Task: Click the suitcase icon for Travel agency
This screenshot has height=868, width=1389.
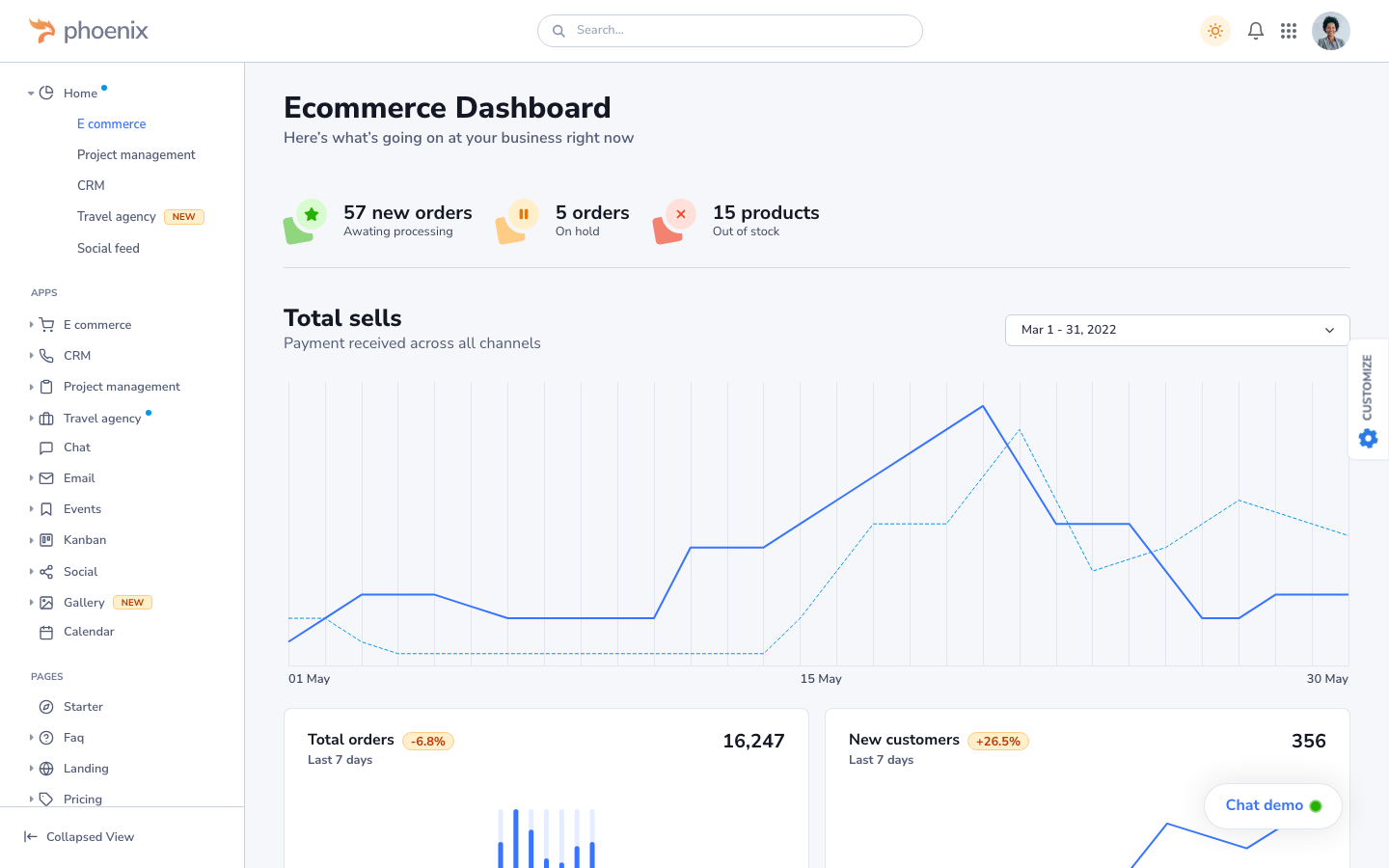Action: click(46, 419)
